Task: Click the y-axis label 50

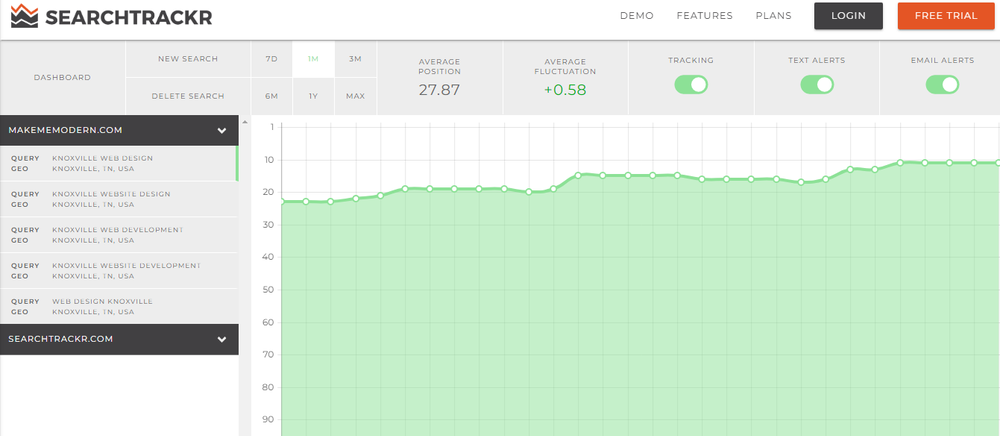Action: point(268,290)
